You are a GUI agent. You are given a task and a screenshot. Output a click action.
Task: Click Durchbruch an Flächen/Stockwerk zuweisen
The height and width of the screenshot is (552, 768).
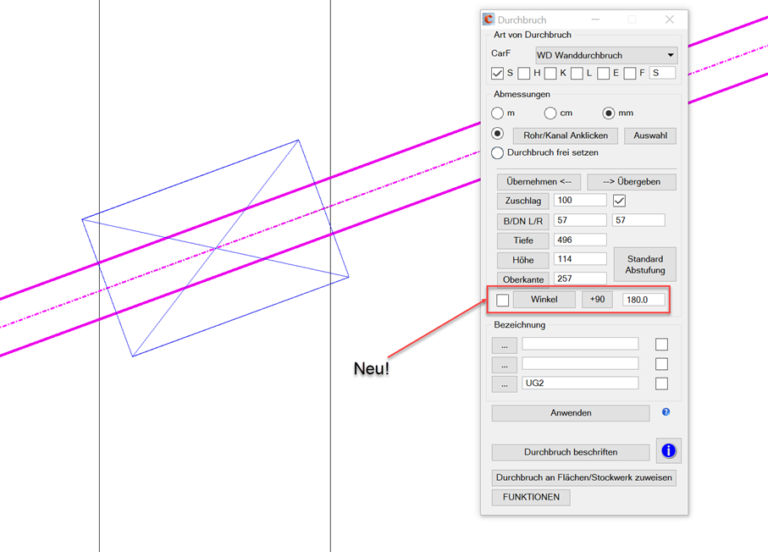coord(584,478)
